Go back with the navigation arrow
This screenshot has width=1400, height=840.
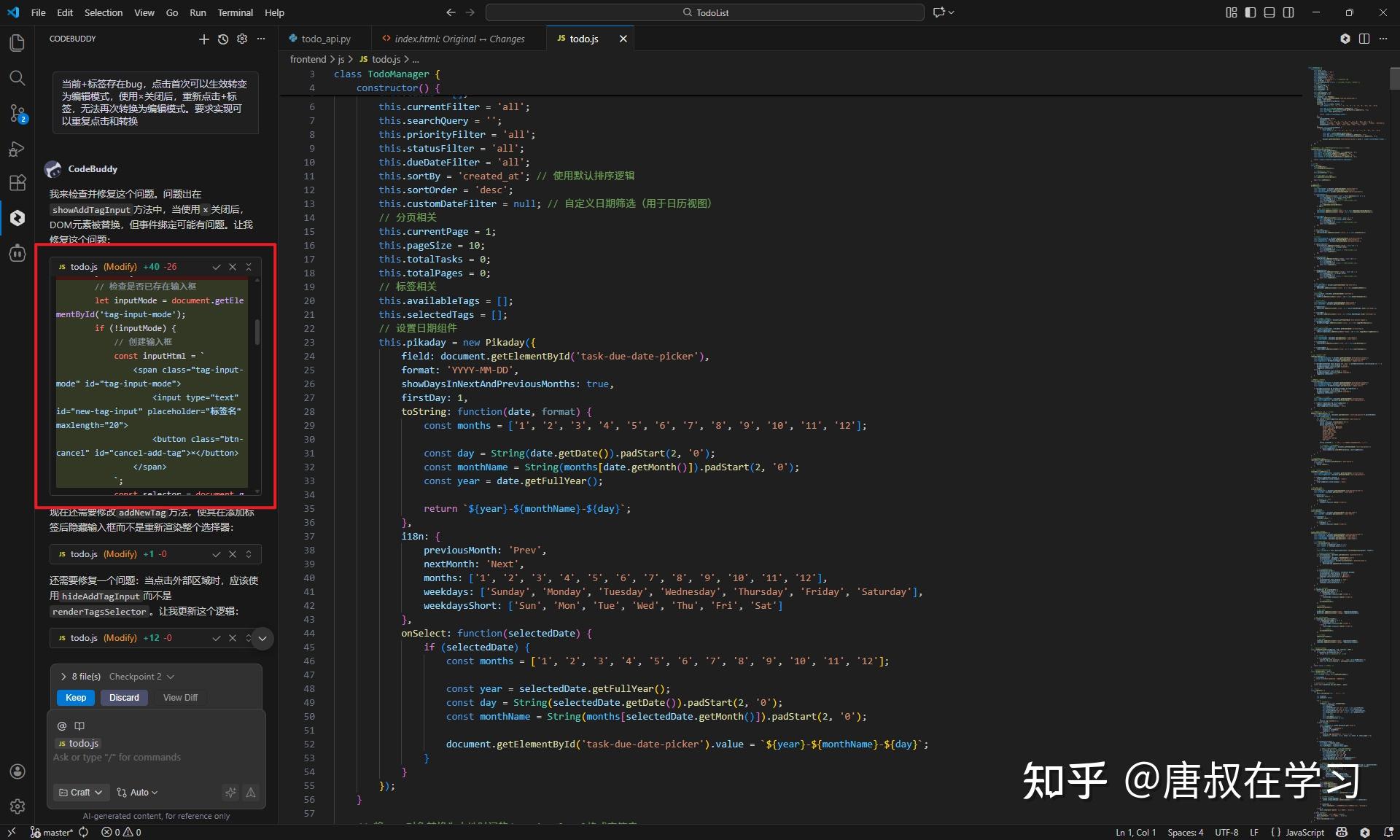point(451,12)
